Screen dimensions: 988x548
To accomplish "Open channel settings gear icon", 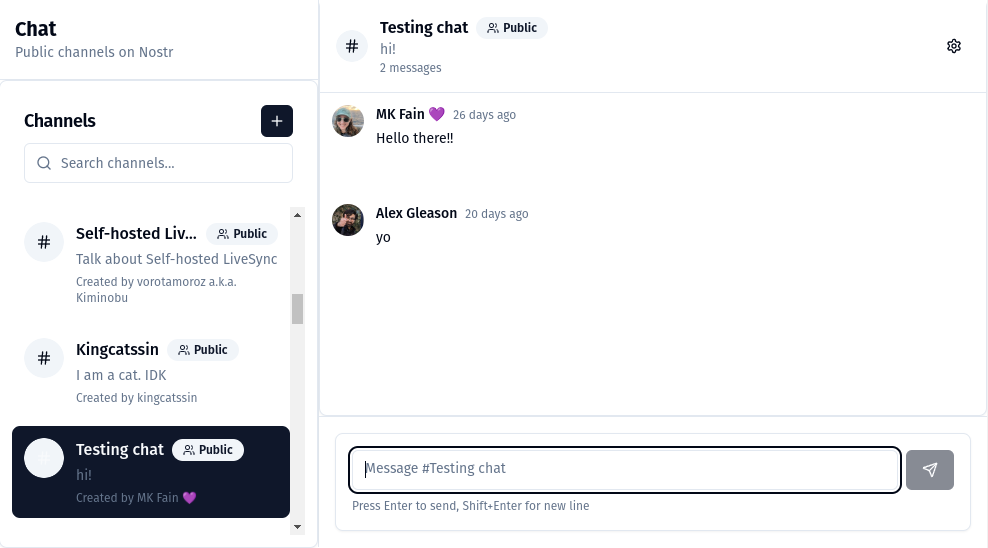I will (x=954, y=46).
